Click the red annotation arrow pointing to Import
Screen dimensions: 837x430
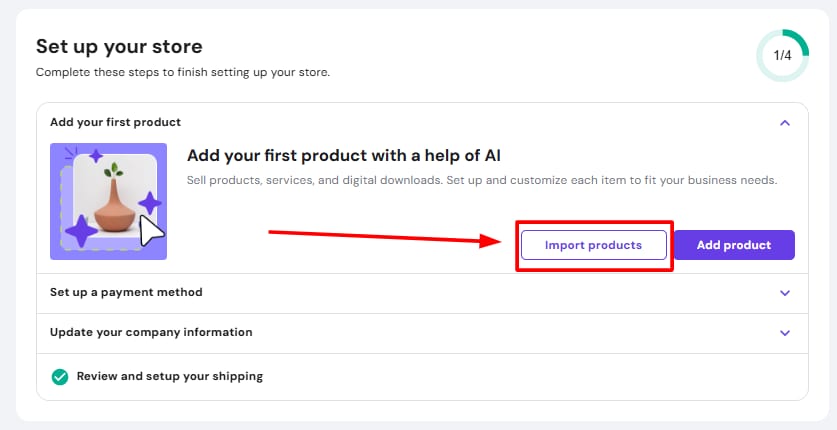390,237
